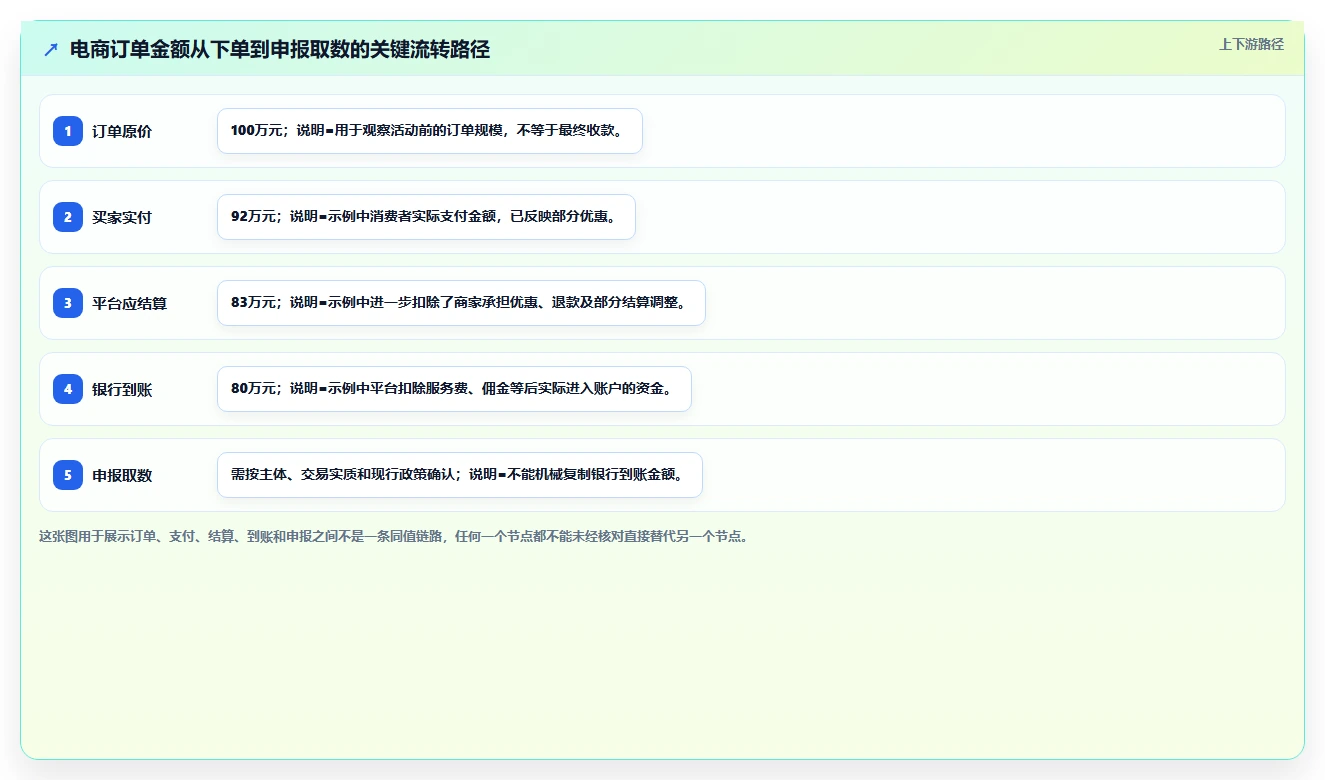Click the 上下游路径 label in the header

click(1251, 45)
